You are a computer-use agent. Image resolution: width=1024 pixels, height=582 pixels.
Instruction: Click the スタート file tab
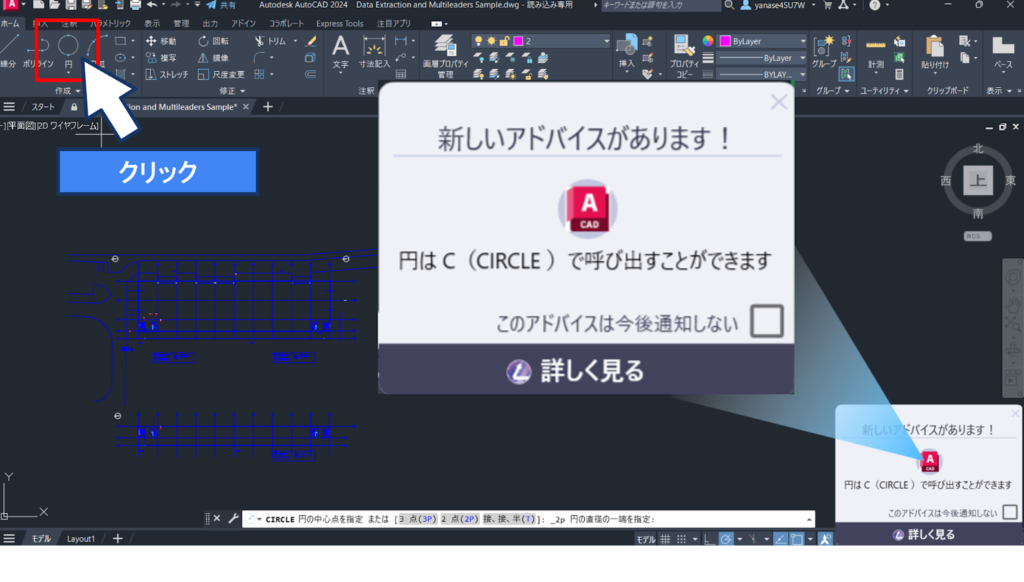coord(43,106)
